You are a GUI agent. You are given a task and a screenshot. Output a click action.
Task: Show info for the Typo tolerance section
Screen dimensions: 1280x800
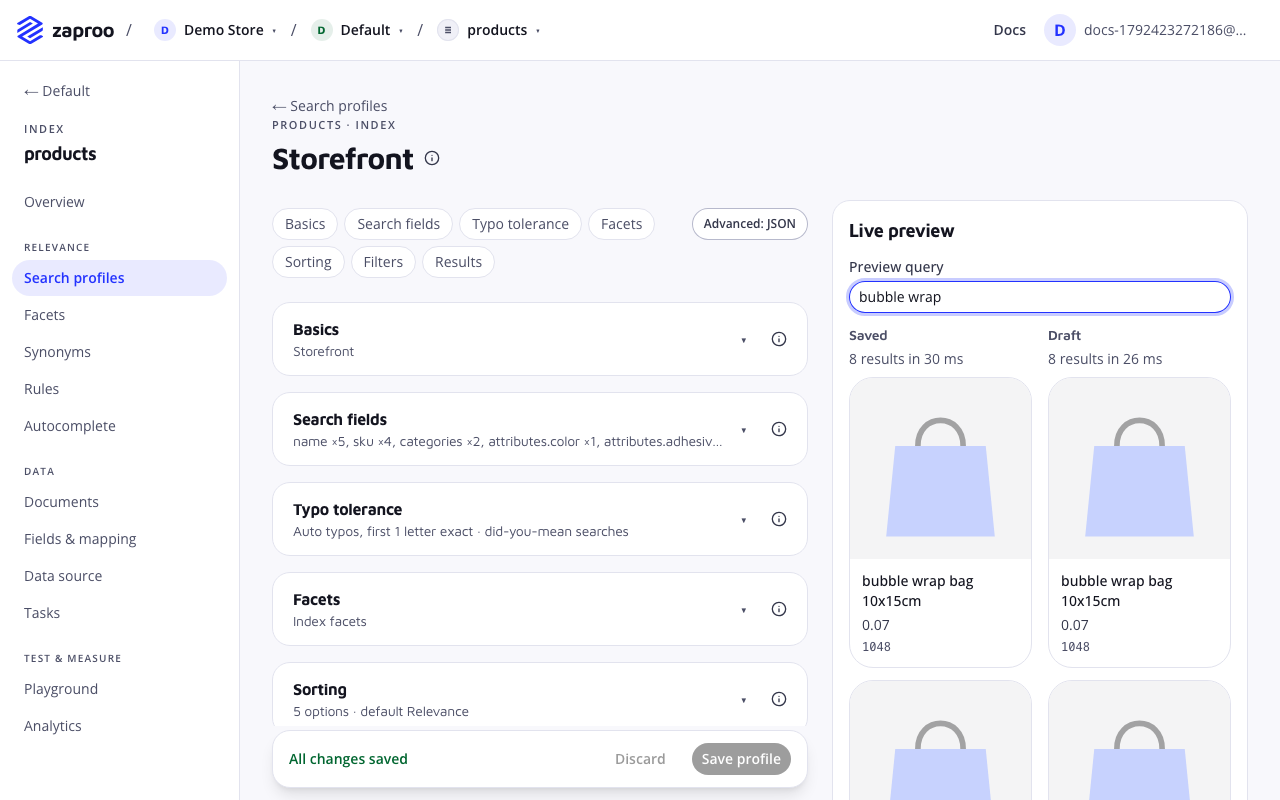pyautogui.click(x=779, y=519)
